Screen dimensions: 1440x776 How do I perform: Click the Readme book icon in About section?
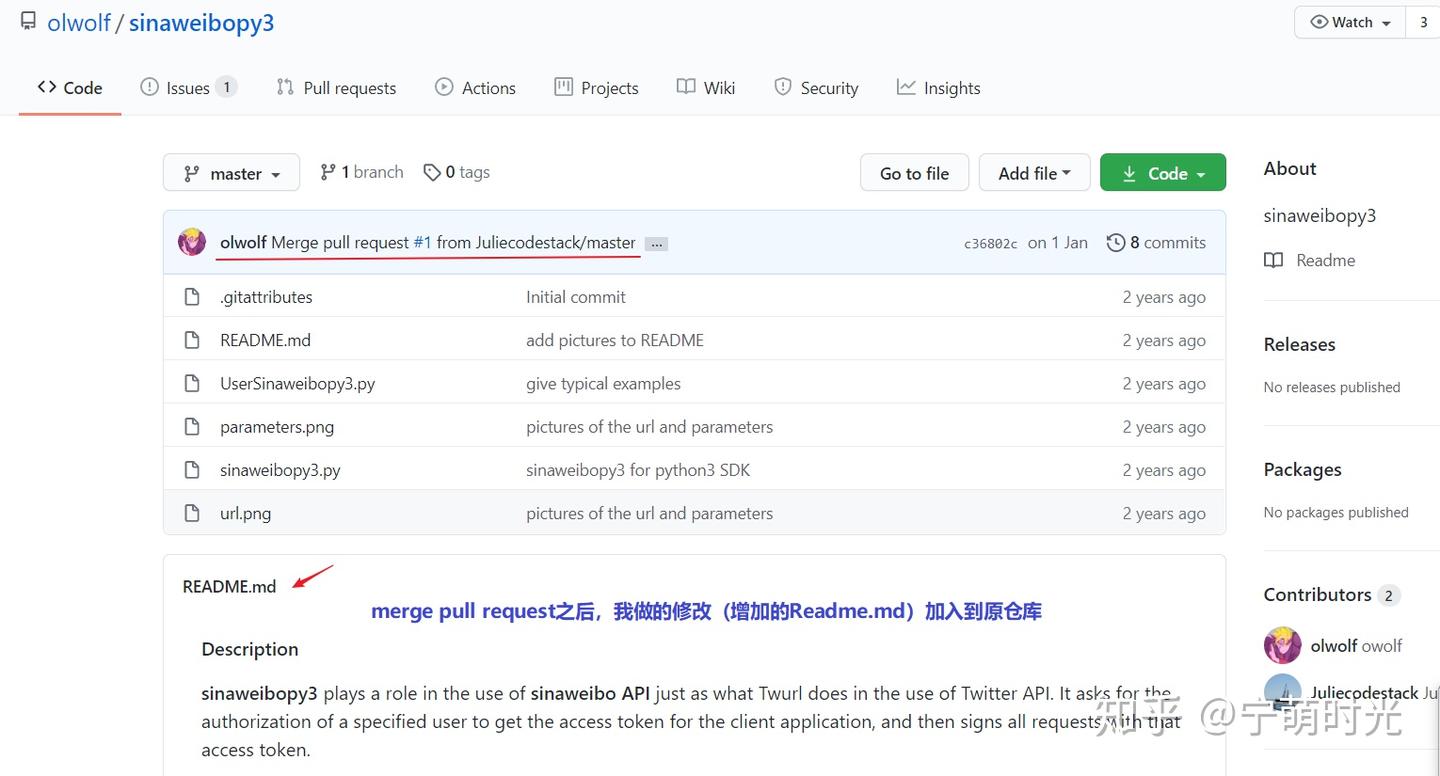[1274, 260]
